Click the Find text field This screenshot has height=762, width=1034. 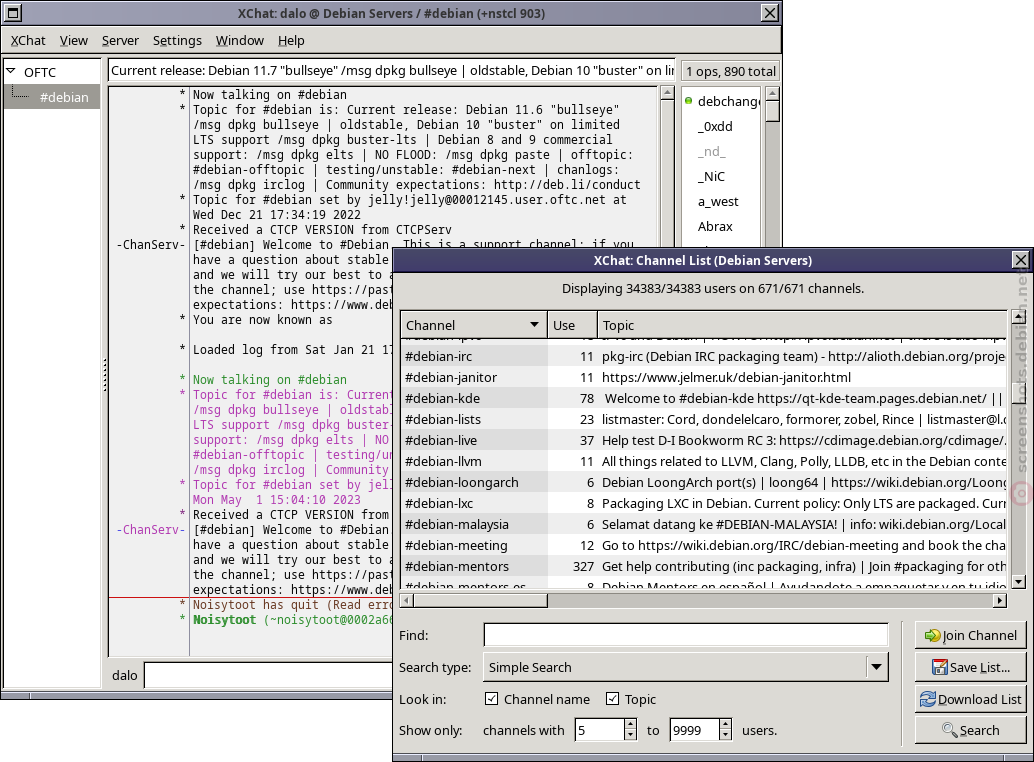(686, 635)
